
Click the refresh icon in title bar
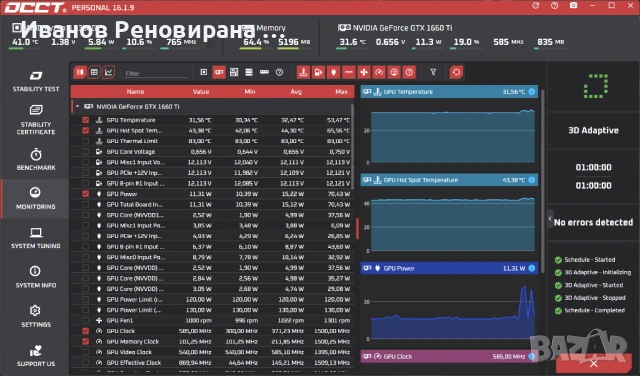coord(536,6)
